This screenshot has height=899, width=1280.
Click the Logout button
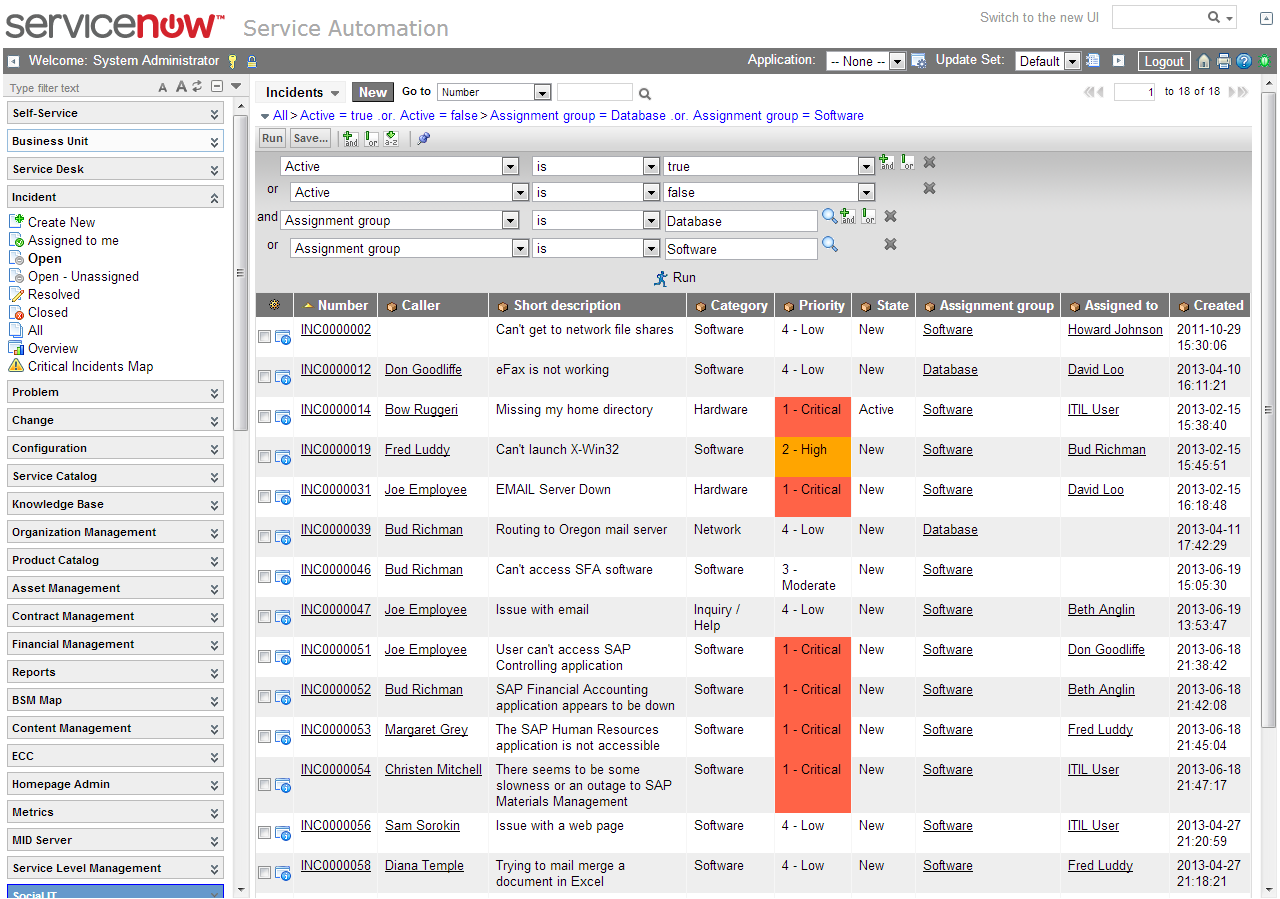1164,61
